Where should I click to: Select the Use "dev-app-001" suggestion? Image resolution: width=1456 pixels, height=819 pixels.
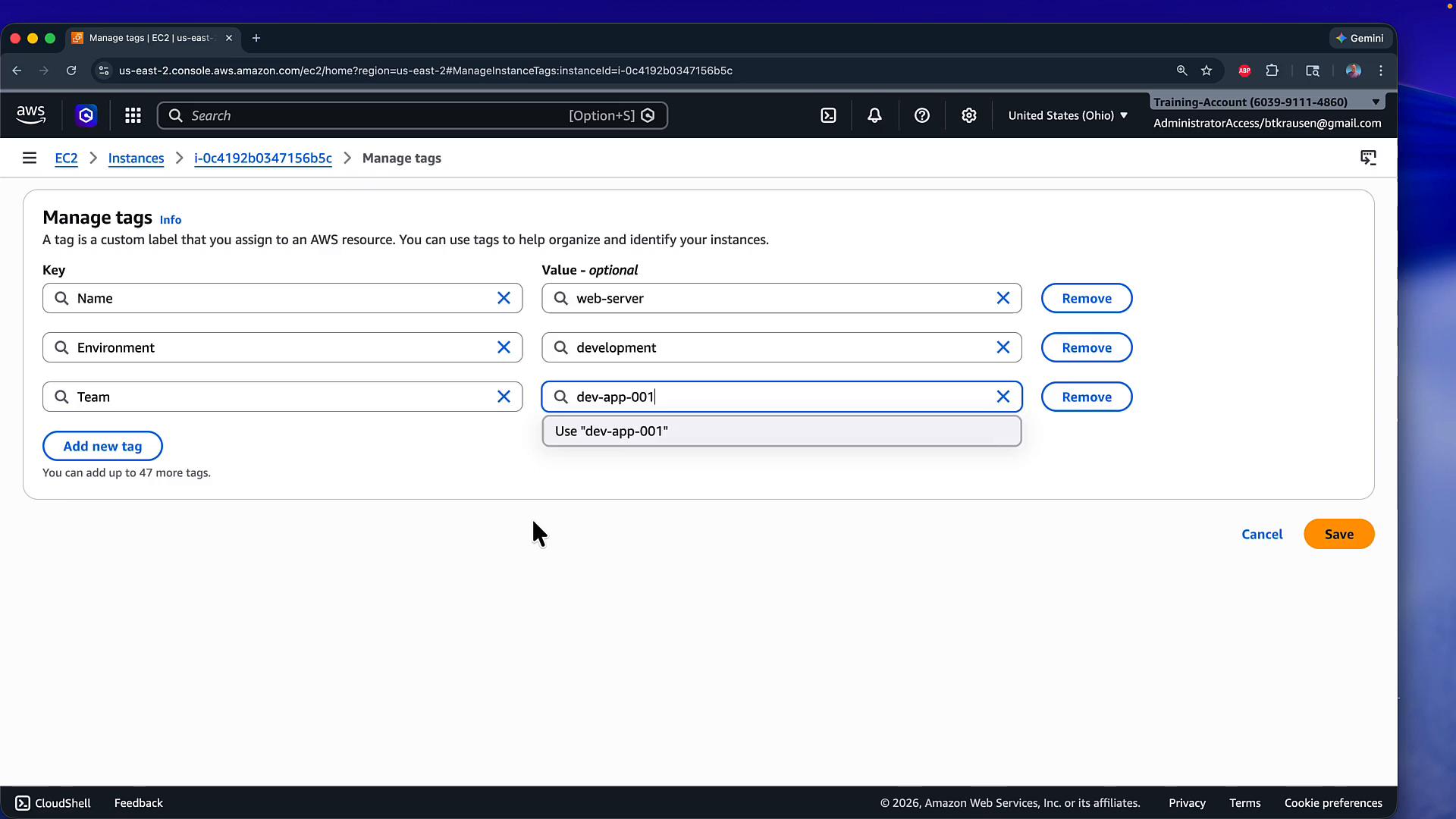click(782, 431)
